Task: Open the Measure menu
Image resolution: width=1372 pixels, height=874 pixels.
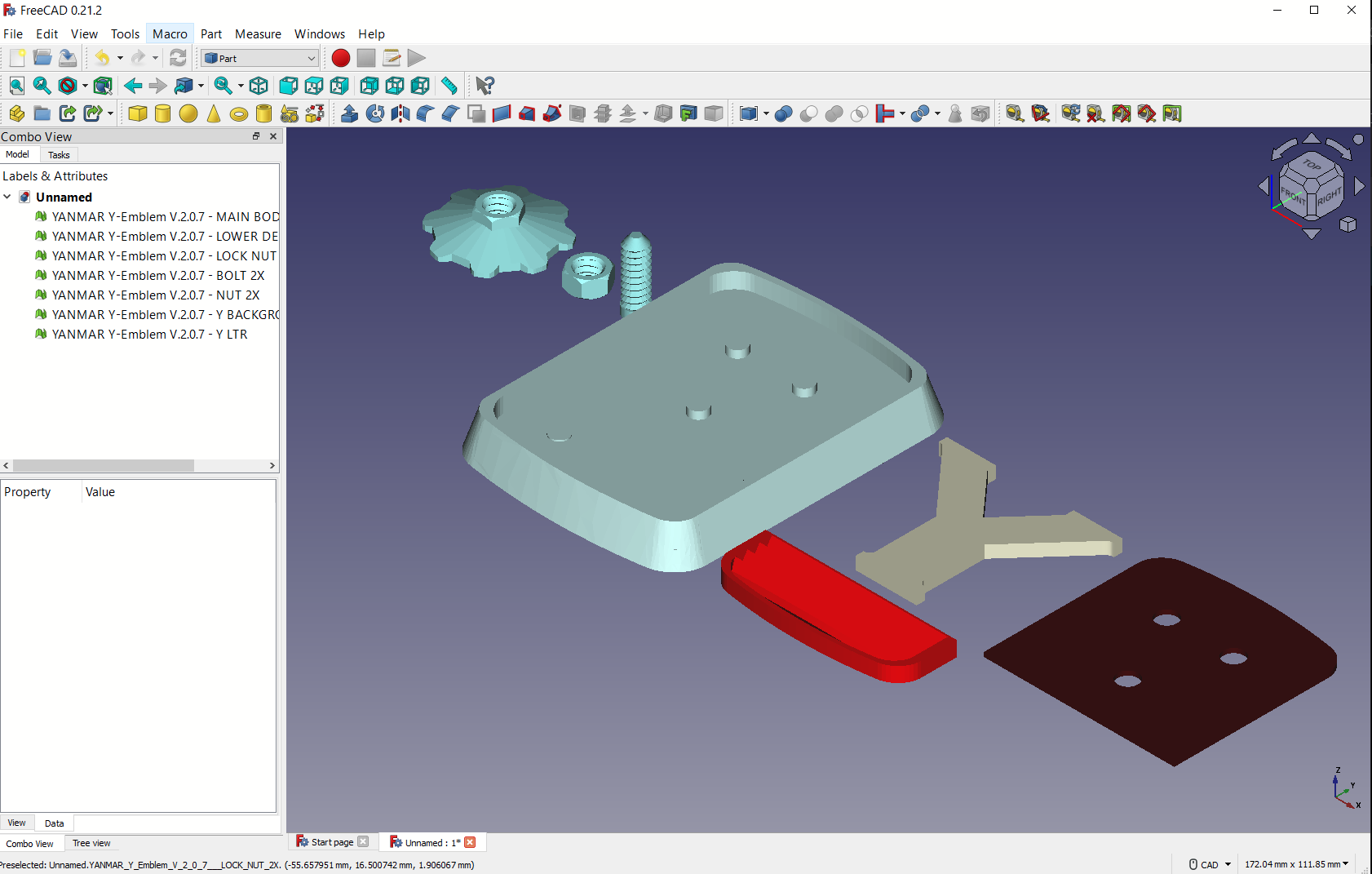Action: (258, 33)
